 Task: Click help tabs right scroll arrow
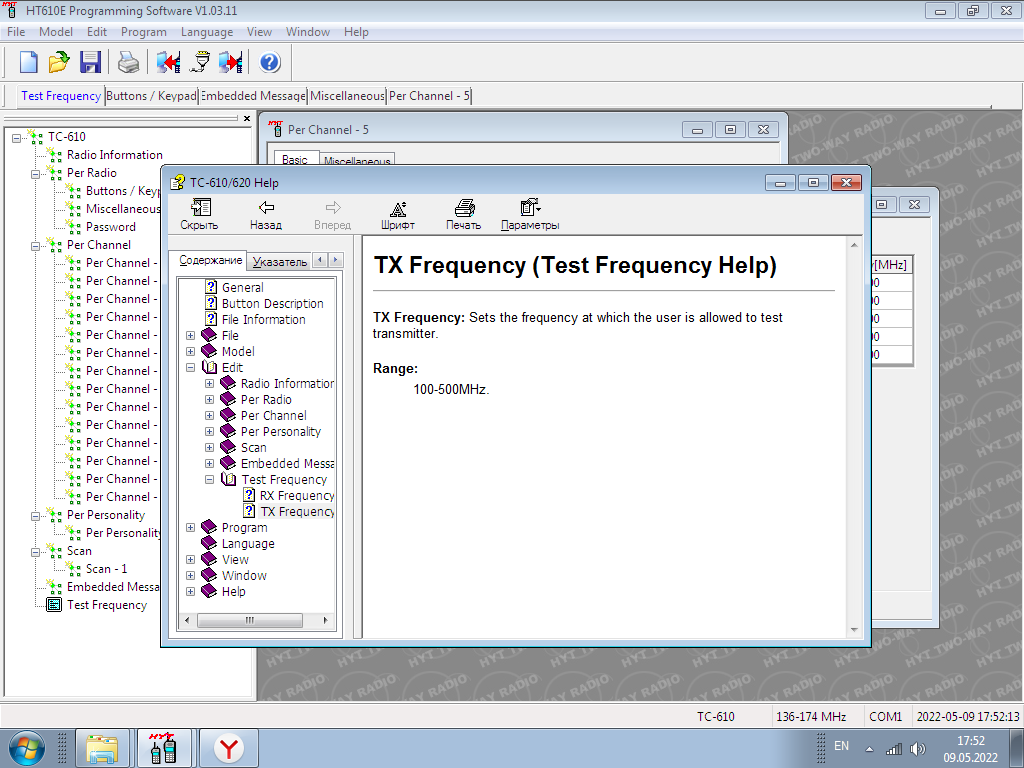(x=336, y=260)
